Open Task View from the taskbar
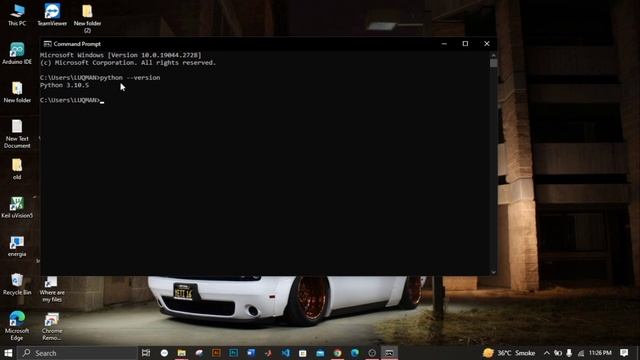The height and width of the screenshot is (360, 640). click(x=146, y=353)
